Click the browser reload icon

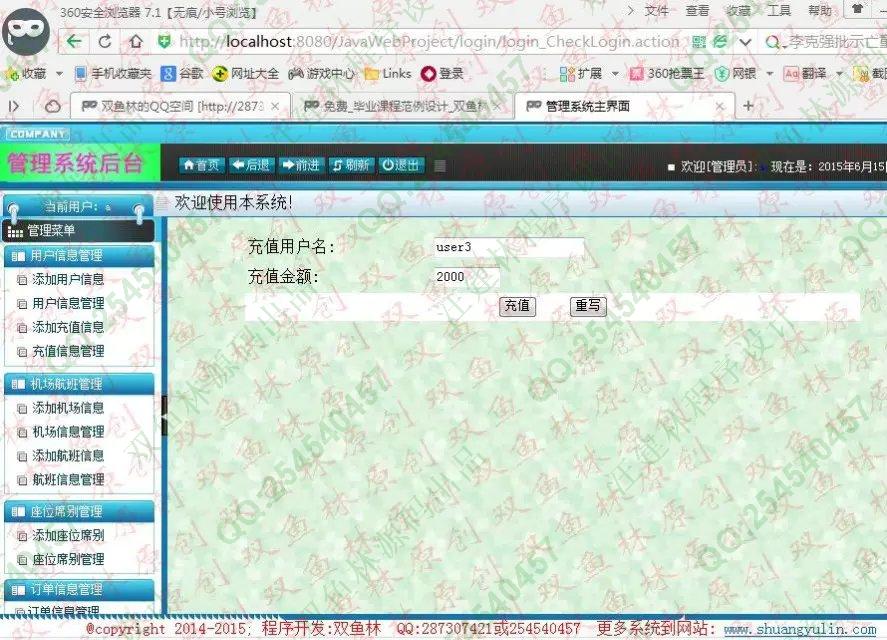point(105,42)
